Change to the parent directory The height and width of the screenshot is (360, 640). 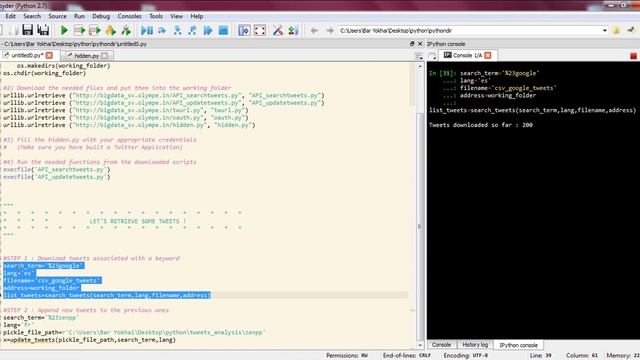(x=631, y=30)
